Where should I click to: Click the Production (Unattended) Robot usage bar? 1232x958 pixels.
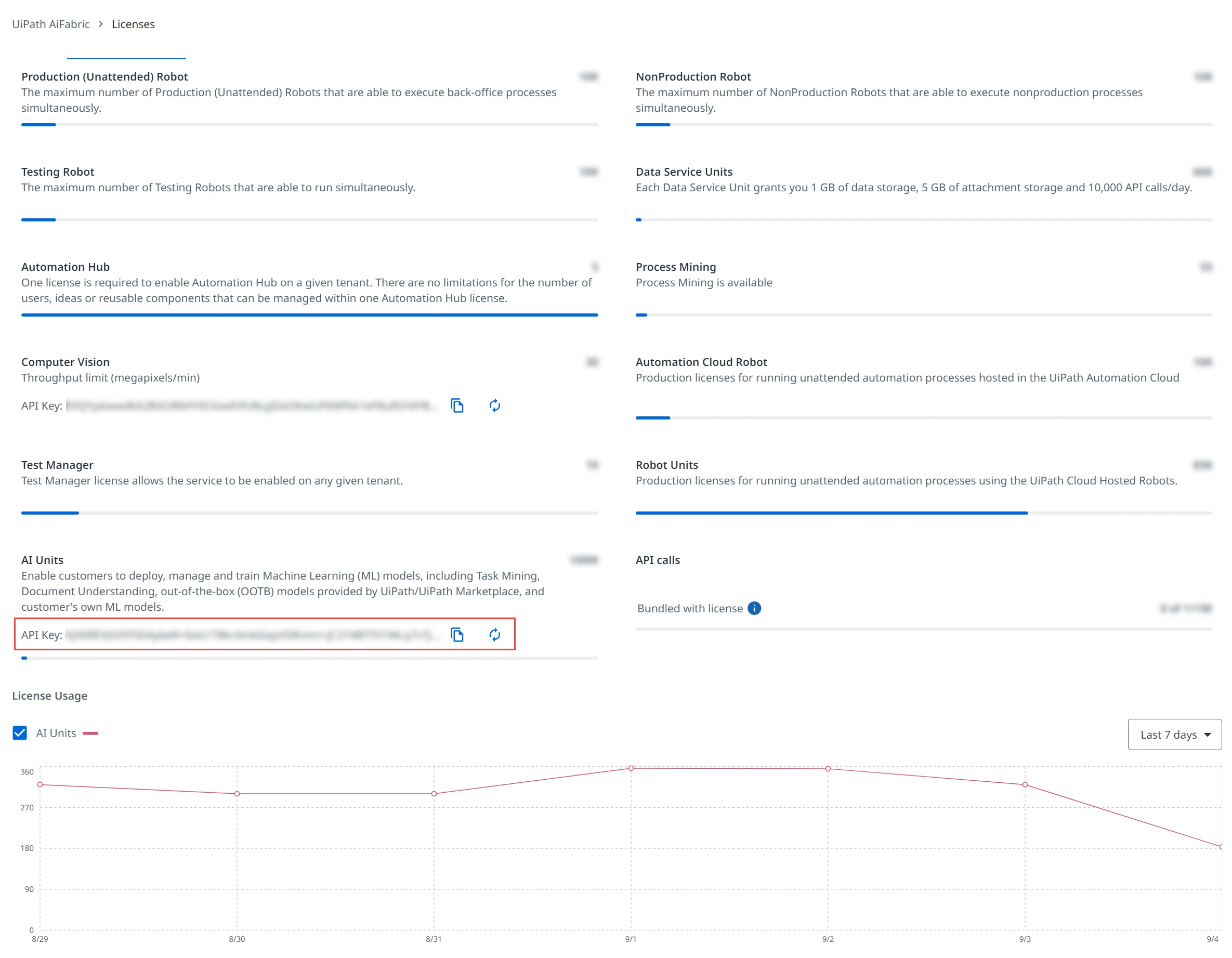310,125
